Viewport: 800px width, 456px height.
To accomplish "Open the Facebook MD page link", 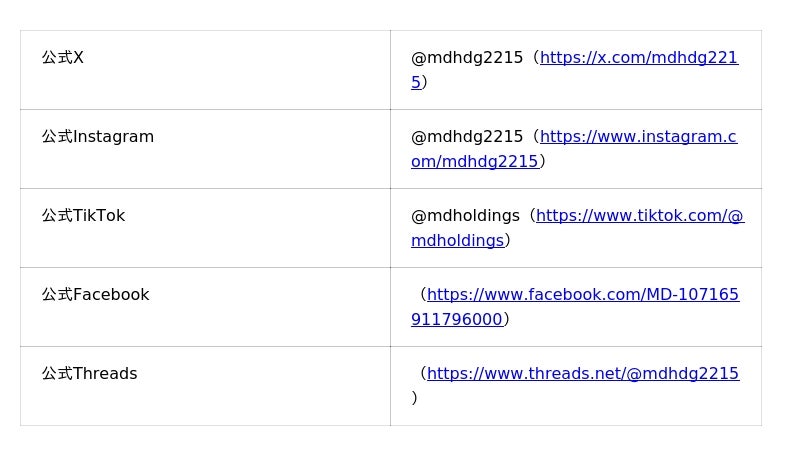I will (583, 295).
